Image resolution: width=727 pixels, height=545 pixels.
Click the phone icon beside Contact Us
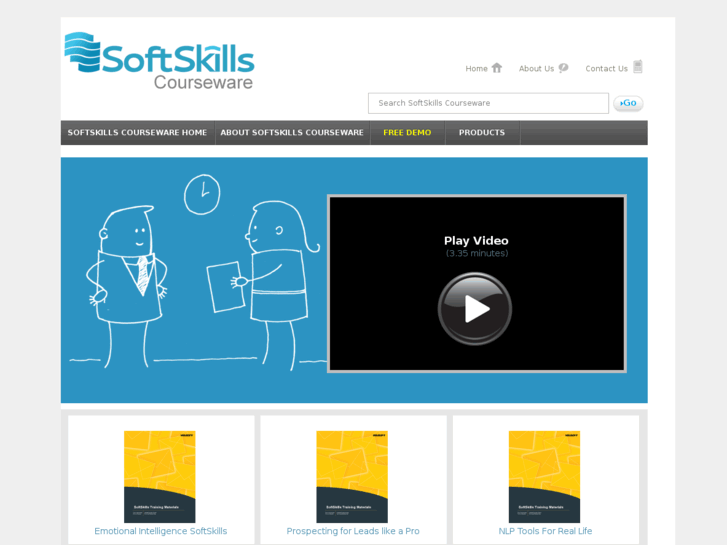[638, 67]
